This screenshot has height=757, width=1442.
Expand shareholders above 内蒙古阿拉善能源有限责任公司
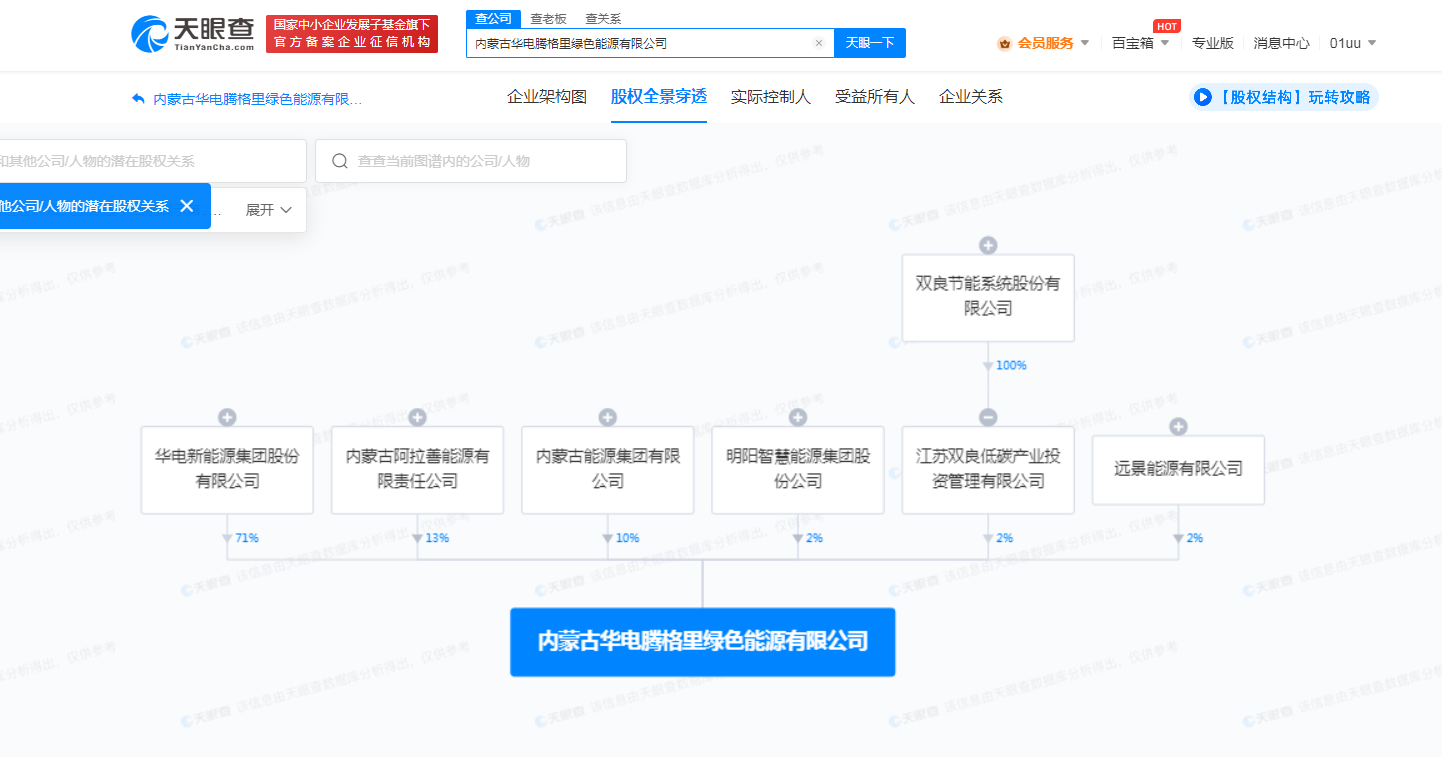pos(417,418)
